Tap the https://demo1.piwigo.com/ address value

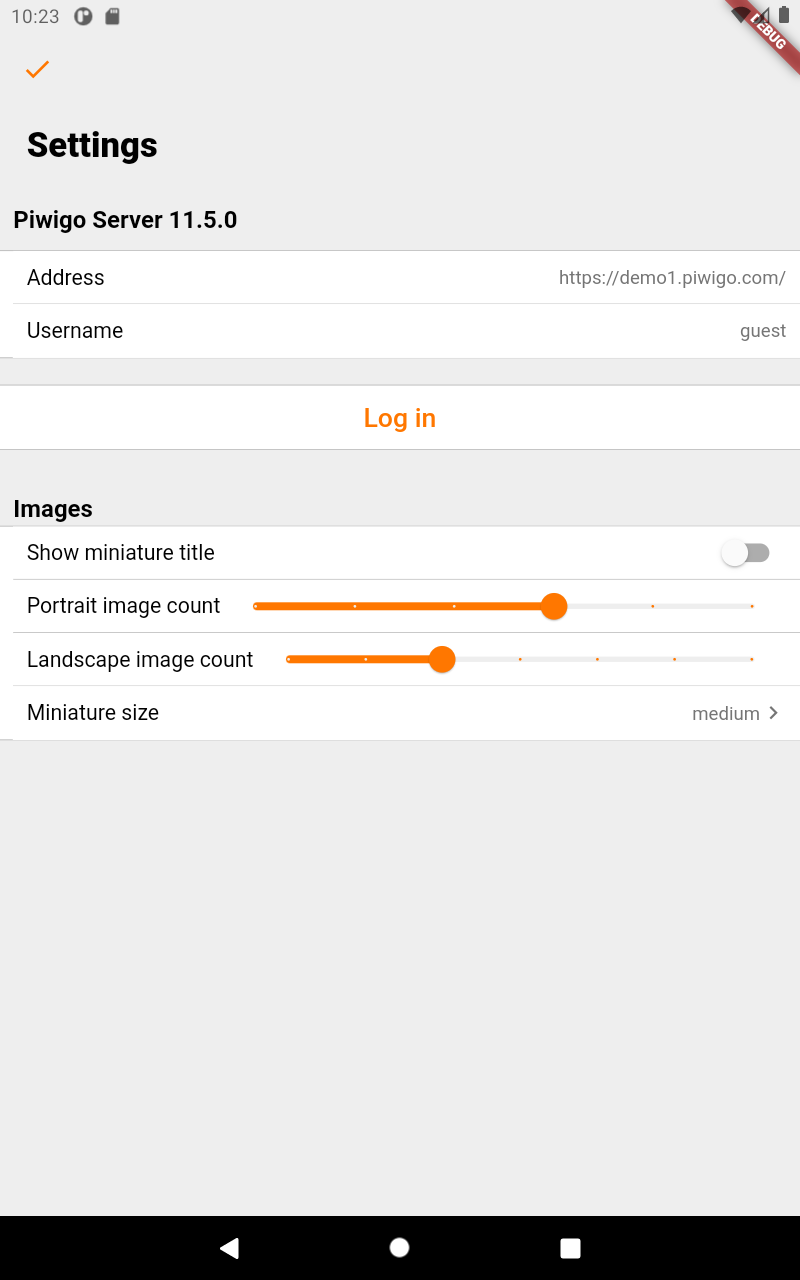pos(672,278)
